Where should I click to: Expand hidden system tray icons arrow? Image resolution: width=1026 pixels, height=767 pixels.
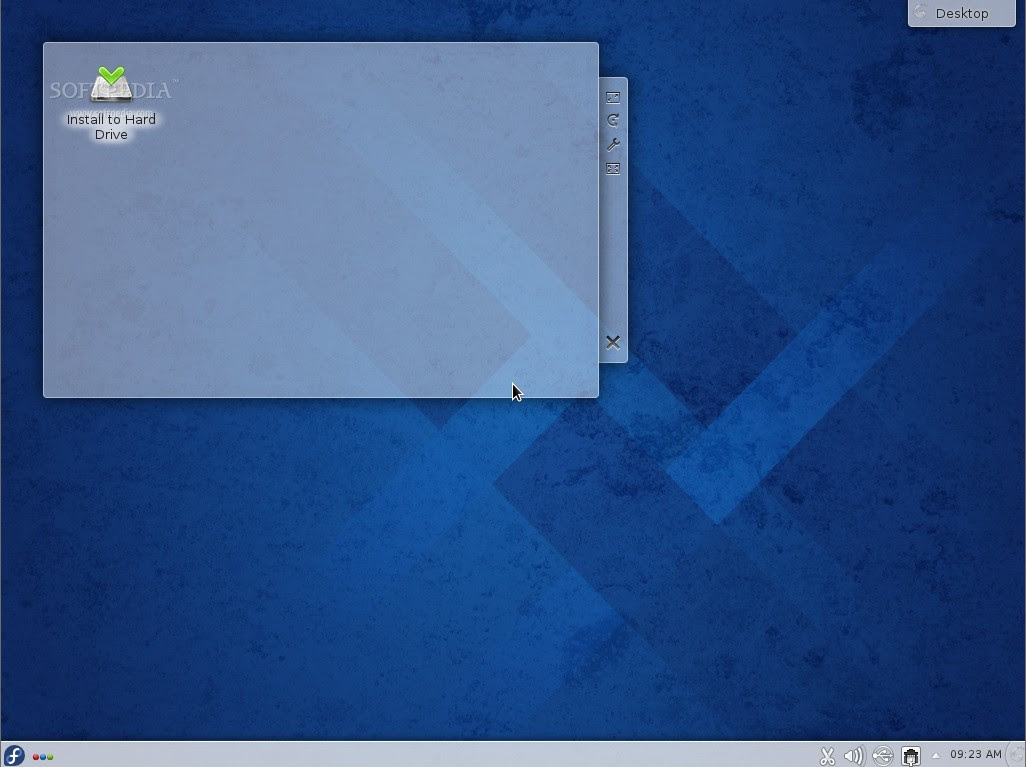(936, 755)
